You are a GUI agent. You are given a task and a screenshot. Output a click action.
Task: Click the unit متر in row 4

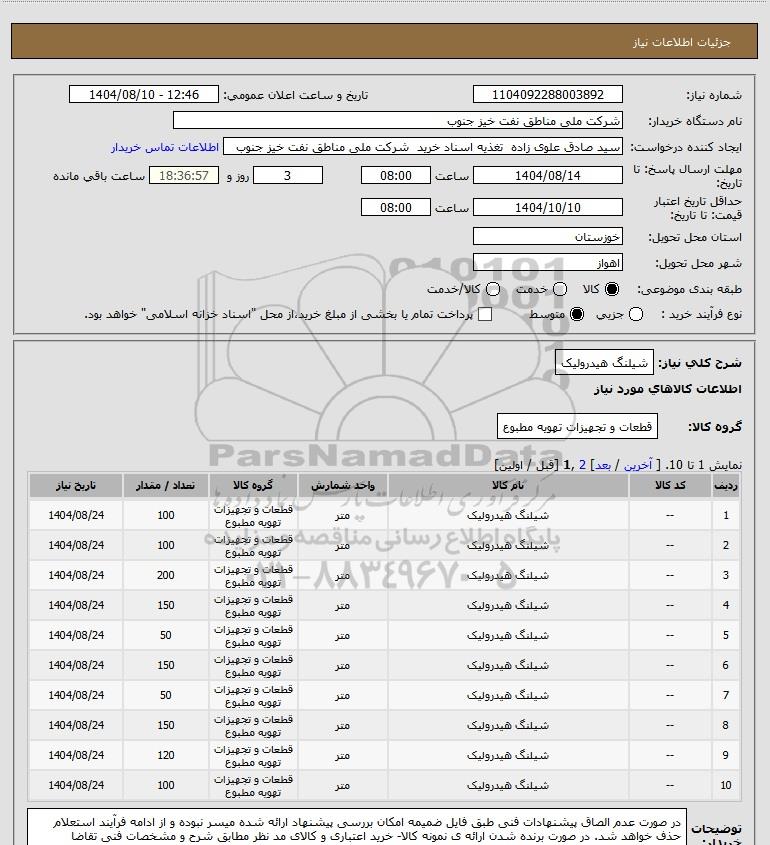(x=342, y=606)
